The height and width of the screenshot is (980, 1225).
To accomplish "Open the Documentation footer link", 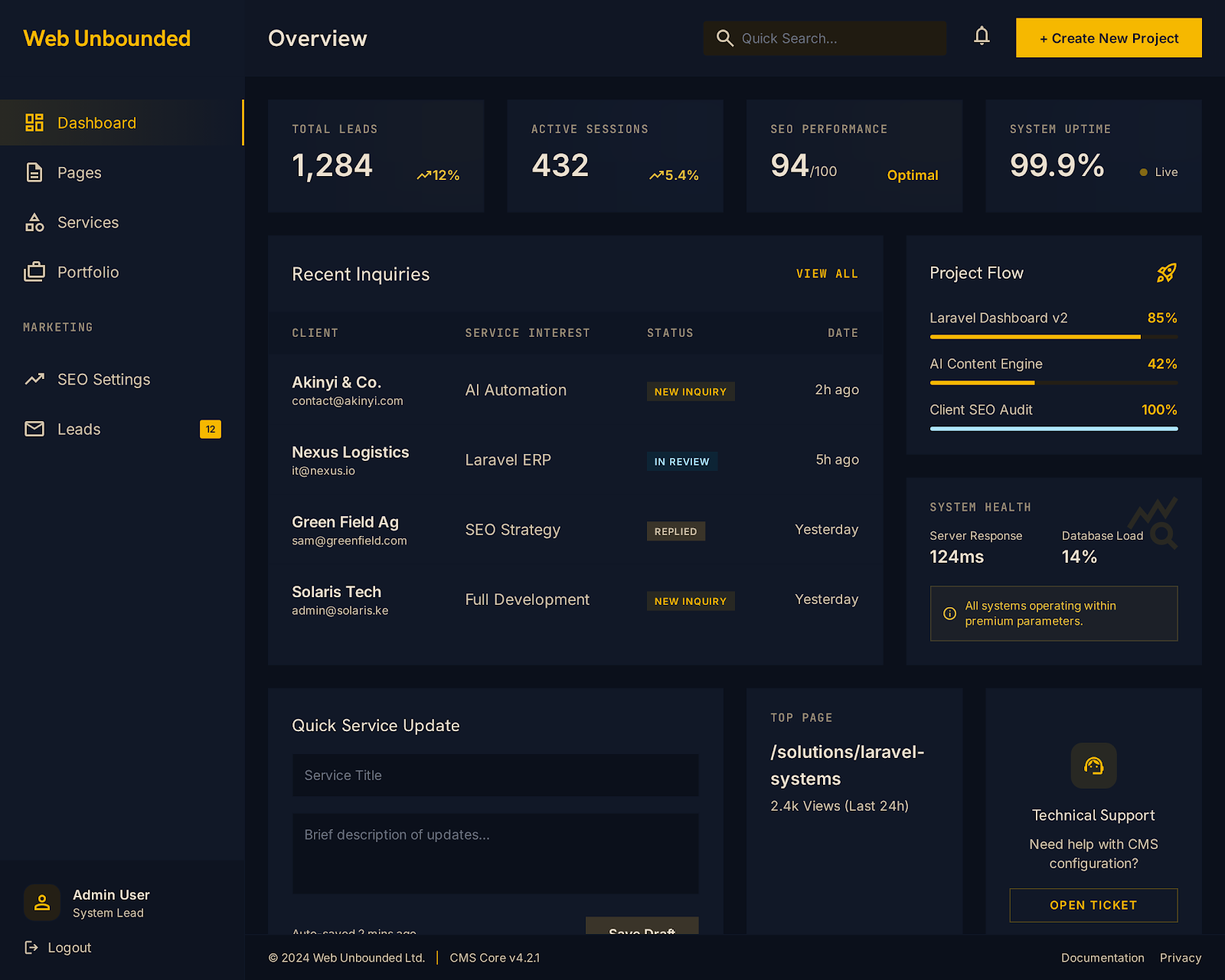I will tap(1102, 958).
